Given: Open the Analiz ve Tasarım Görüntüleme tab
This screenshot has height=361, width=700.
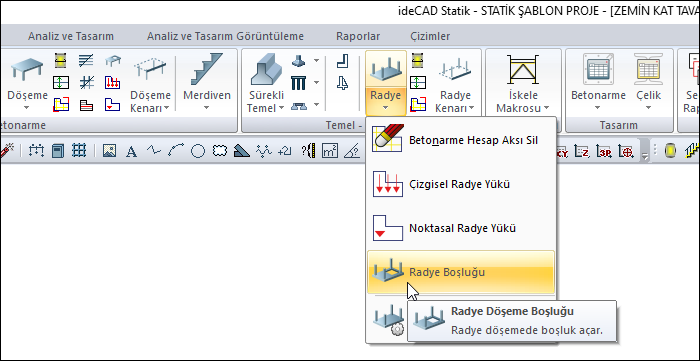Looking at the screenshot, I should point(225,36).
